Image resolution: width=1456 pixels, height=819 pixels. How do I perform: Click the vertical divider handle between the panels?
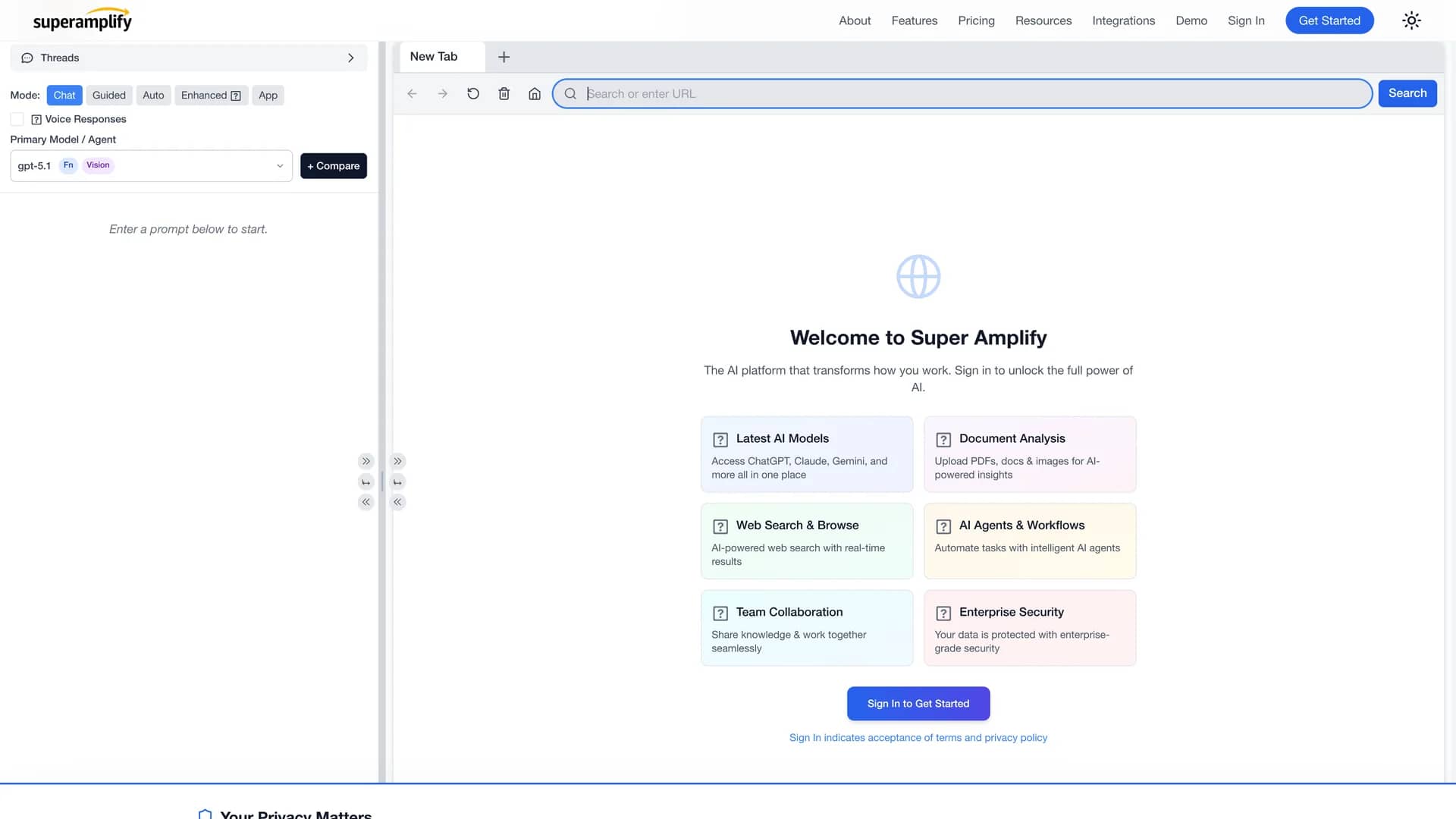(382, 482)
